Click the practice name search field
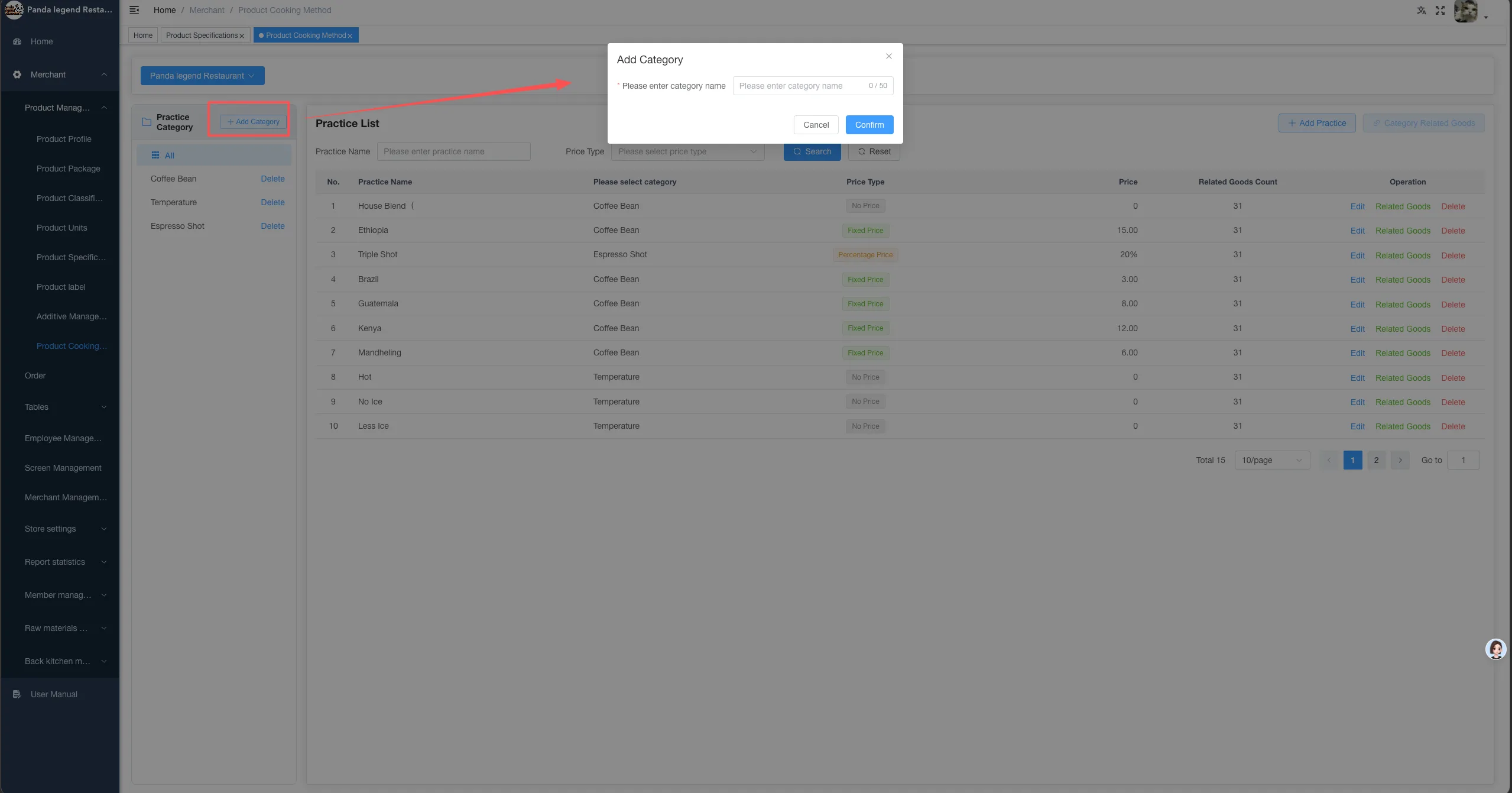Image resolution: width=1512 pixels, height=793 pixels. (x=454, y=151)
